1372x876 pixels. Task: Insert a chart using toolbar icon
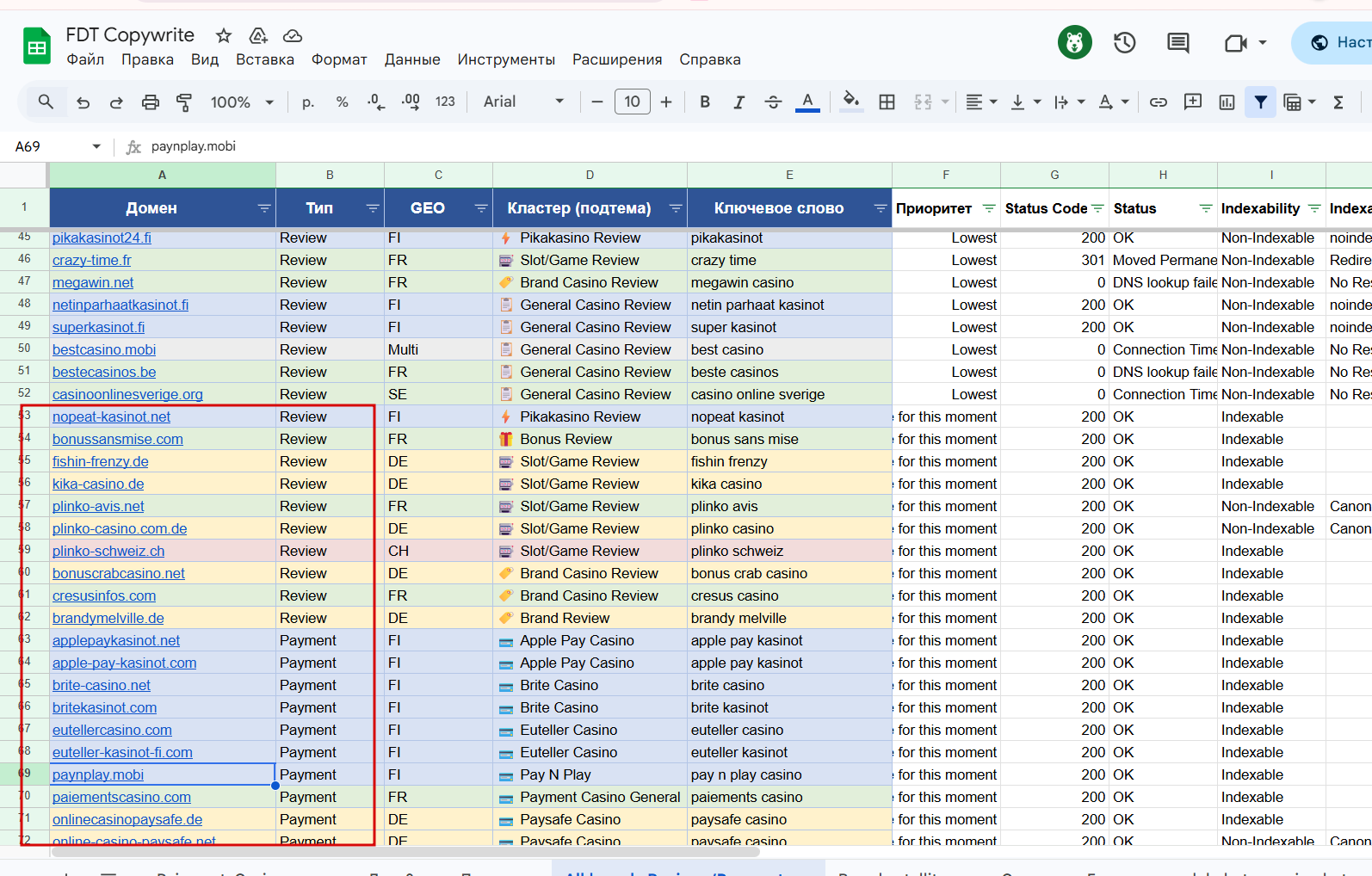[1227, 102]
